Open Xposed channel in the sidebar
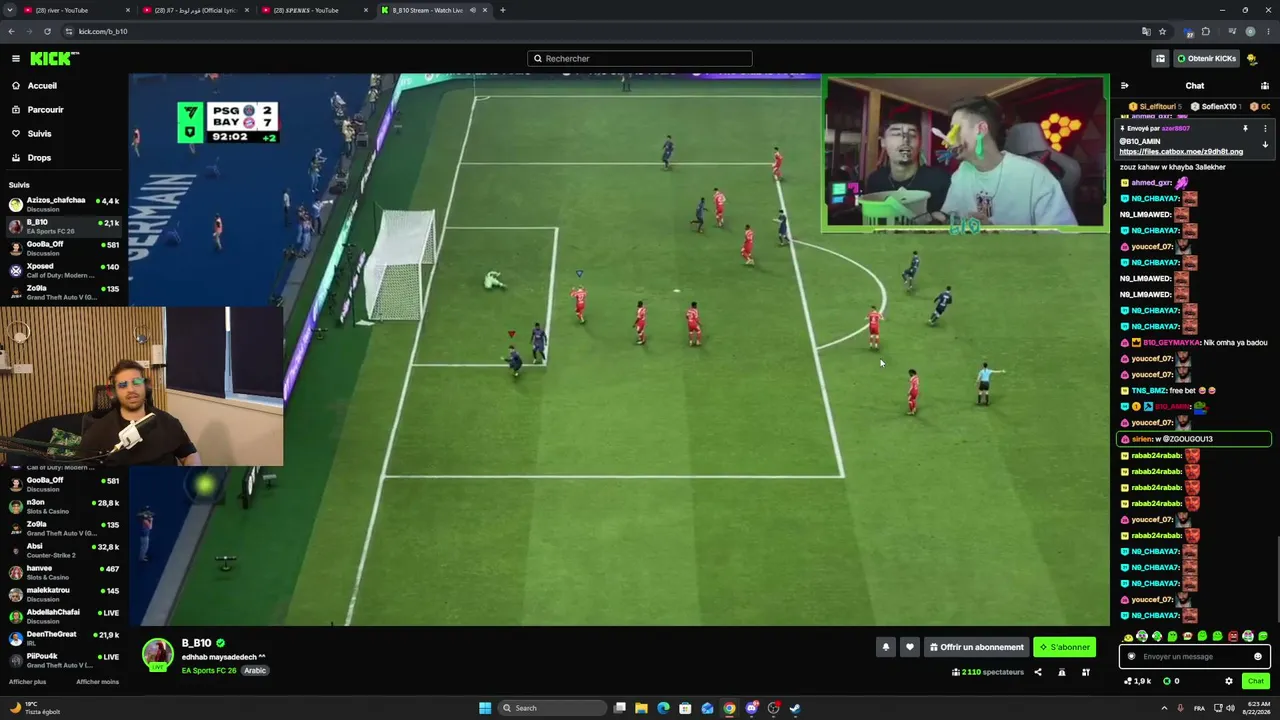The image size is (1280, 720). pyautogui.click(x=64, y=270)
